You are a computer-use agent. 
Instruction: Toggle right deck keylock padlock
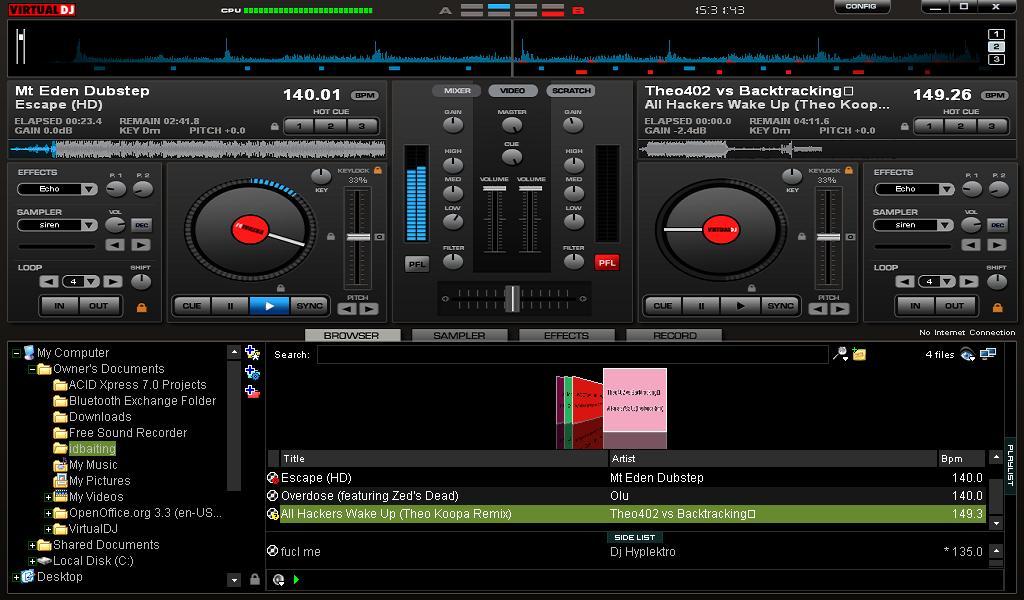pyautogui.click(x=848, y=170)
